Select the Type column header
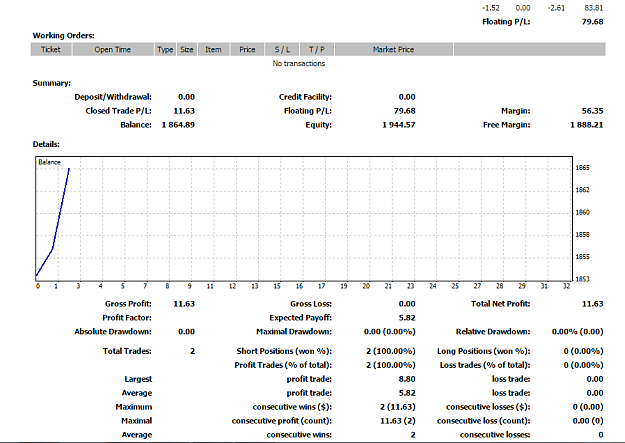The height and width of the screenshot is (443, 625). click(x=165, y=49)
